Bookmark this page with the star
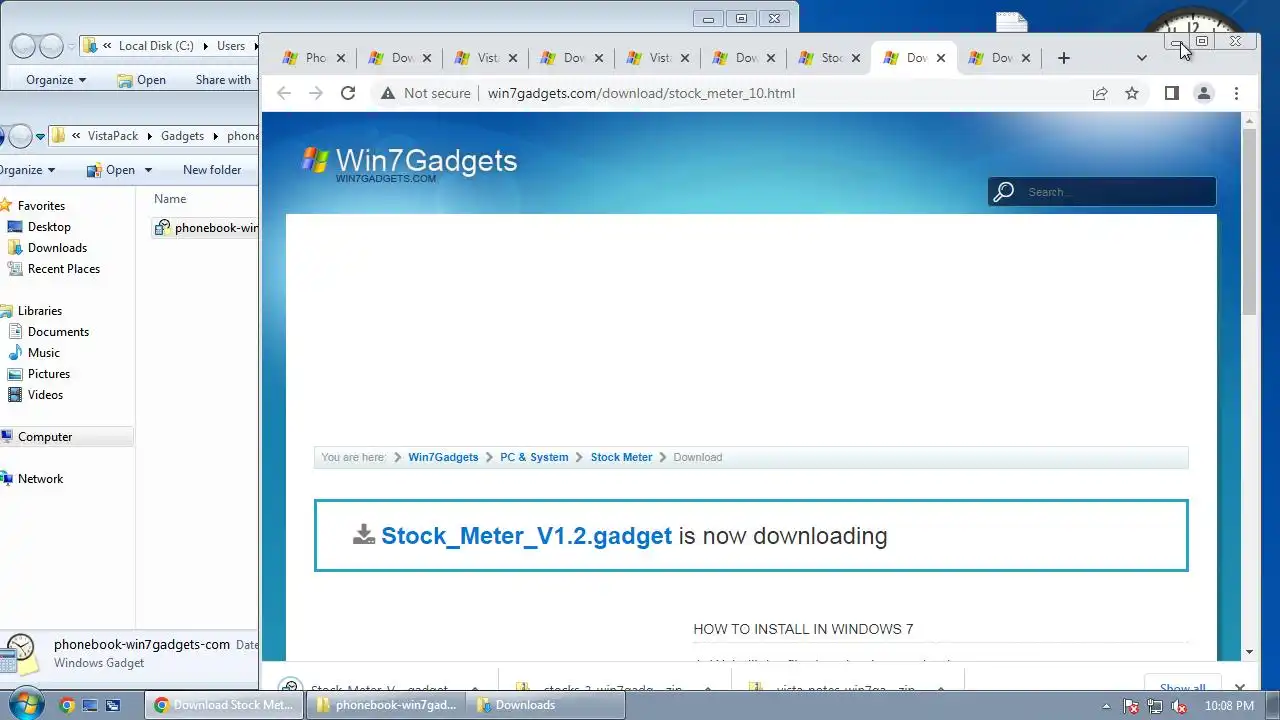Screen dimensions: 1280x720 [x=1132, y=93]
